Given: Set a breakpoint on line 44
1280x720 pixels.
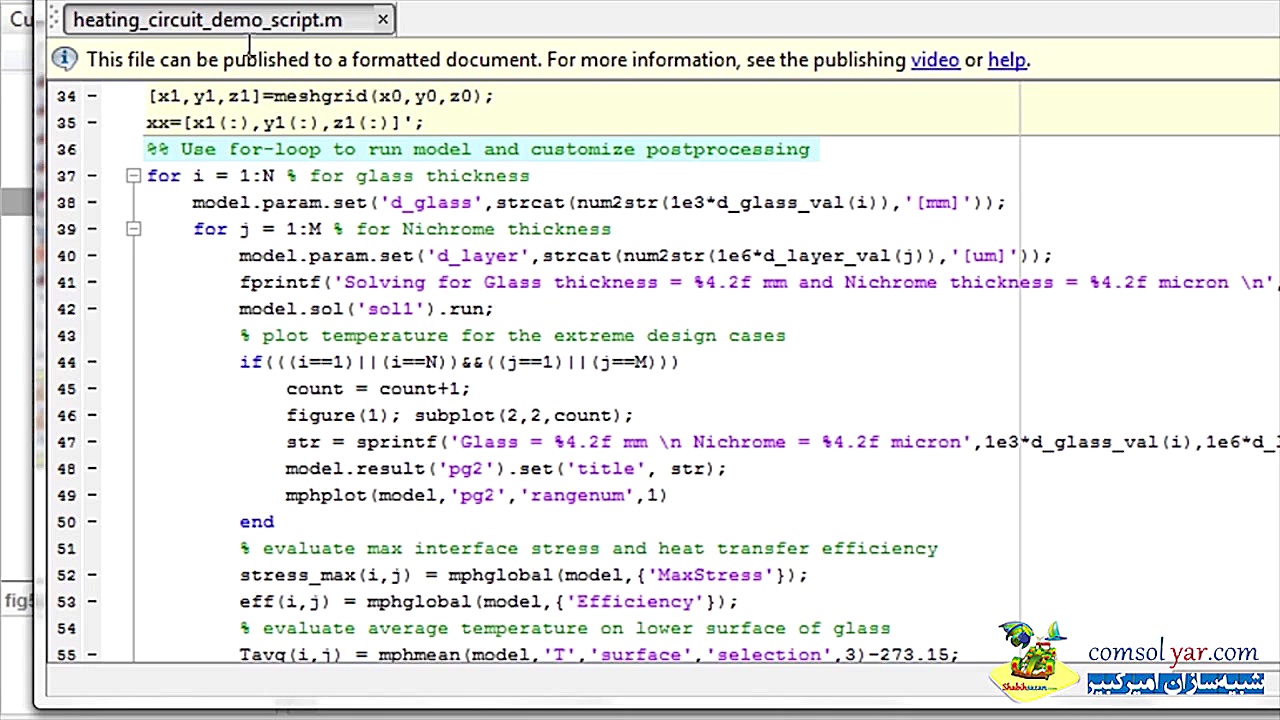Looking at the screenshot, I should tap(92, 362).
